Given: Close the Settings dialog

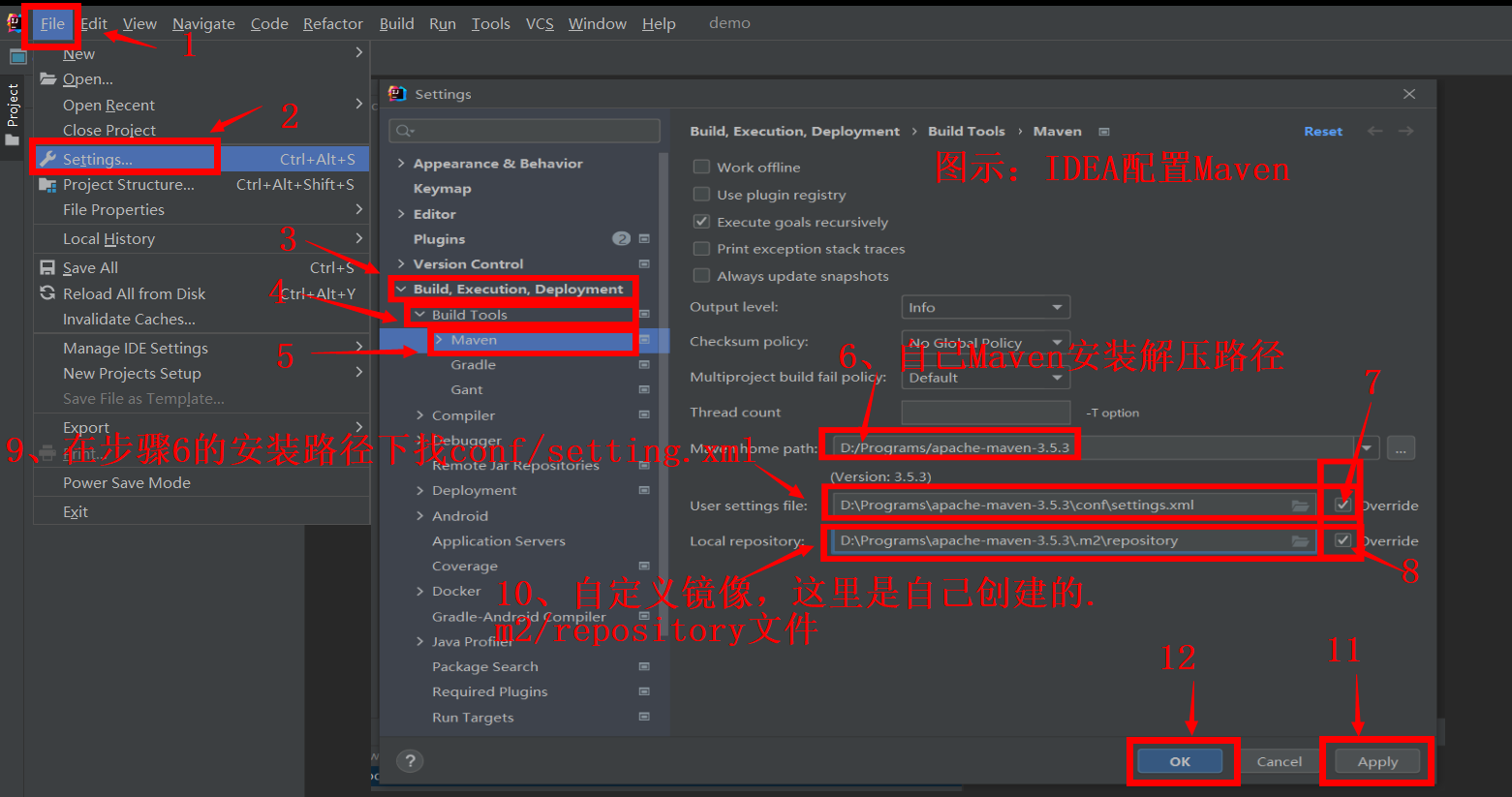Looking at the screenshot, I should click(1409, 94).
